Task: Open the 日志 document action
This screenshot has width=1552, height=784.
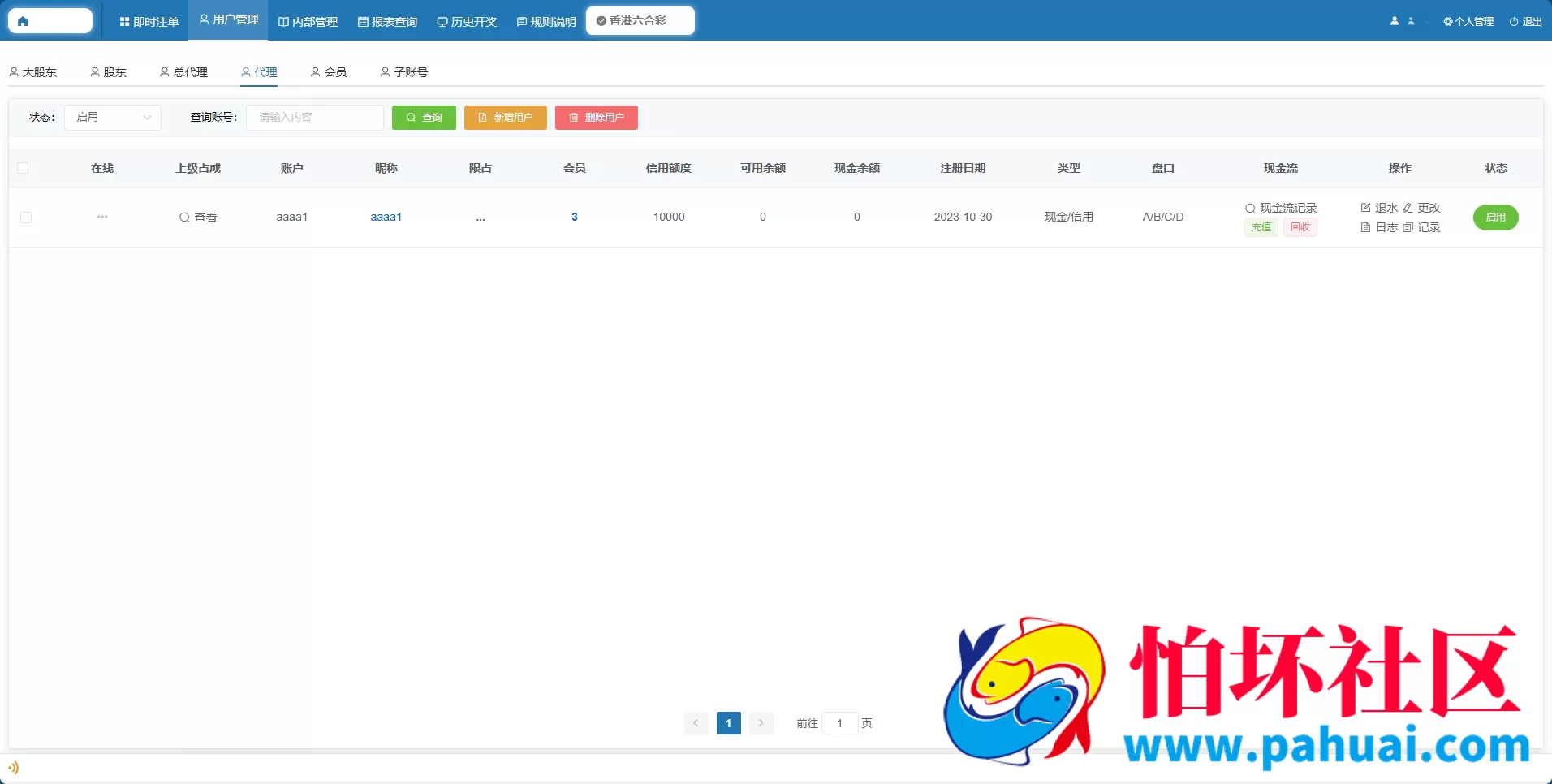Action: click(x=1380, y=227)
